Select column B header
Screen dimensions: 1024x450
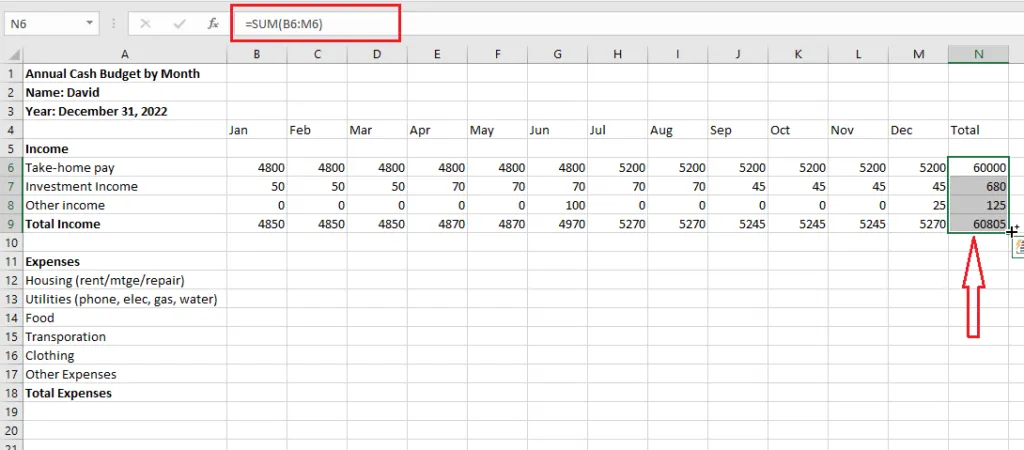coord(257,54)
